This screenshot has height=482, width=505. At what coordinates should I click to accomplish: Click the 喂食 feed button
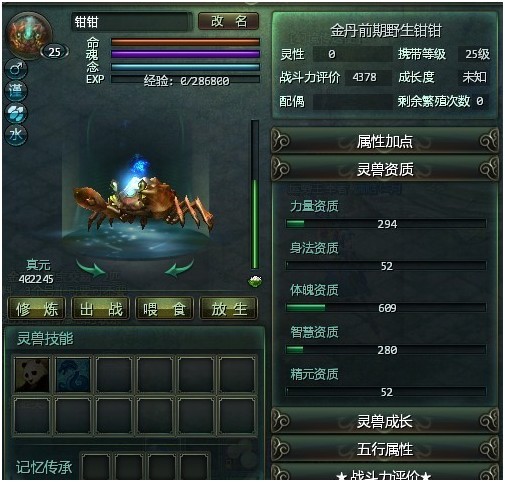pos(164,309)
